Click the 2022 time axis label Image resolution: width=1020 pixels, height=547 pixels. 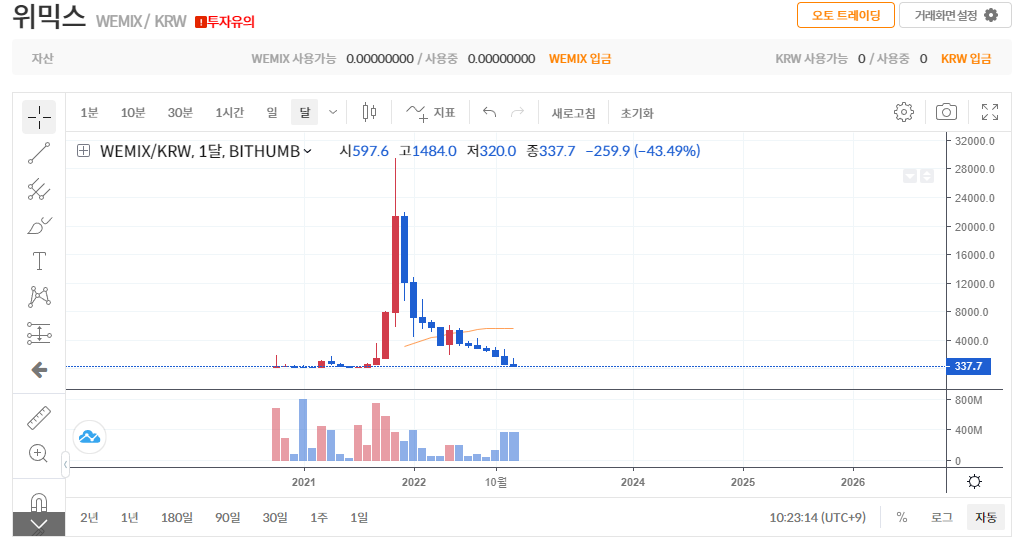pos(414,482)
